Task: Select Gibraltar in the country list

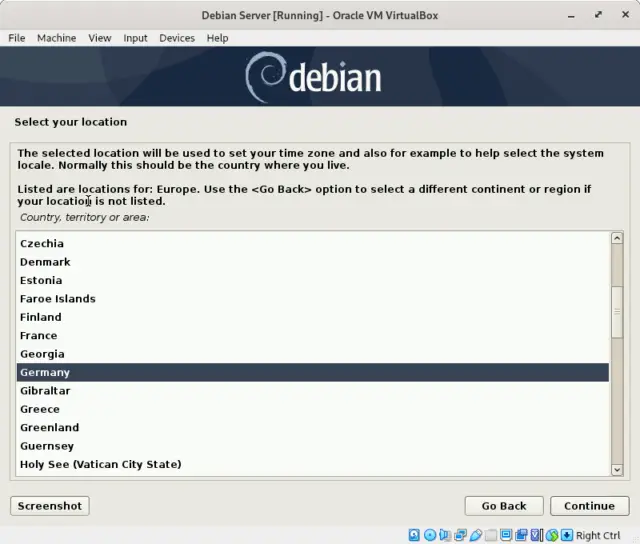Action: [x=313, y=391]
